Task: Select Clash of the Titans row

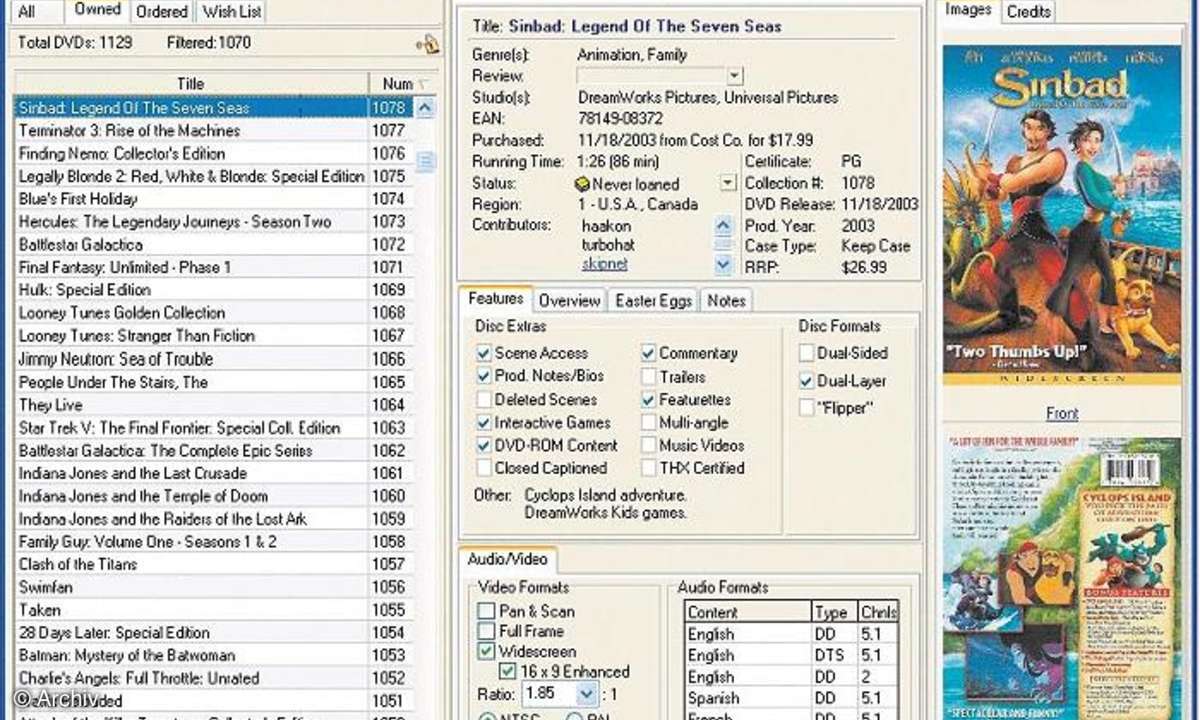Action: coord(214,564)
